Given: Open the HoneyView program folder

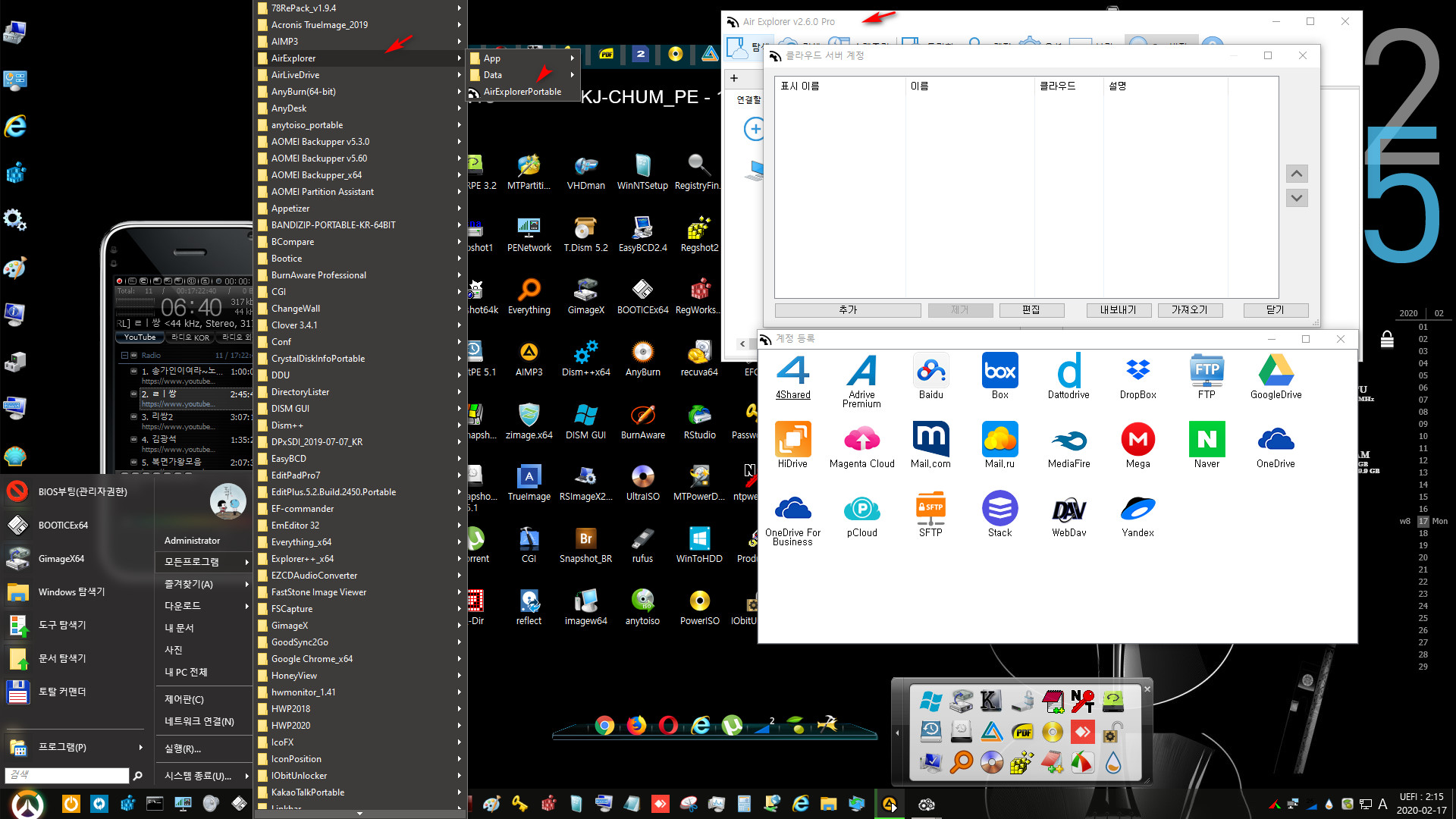Looking at the screenshot, I should (x=359, y=676).
